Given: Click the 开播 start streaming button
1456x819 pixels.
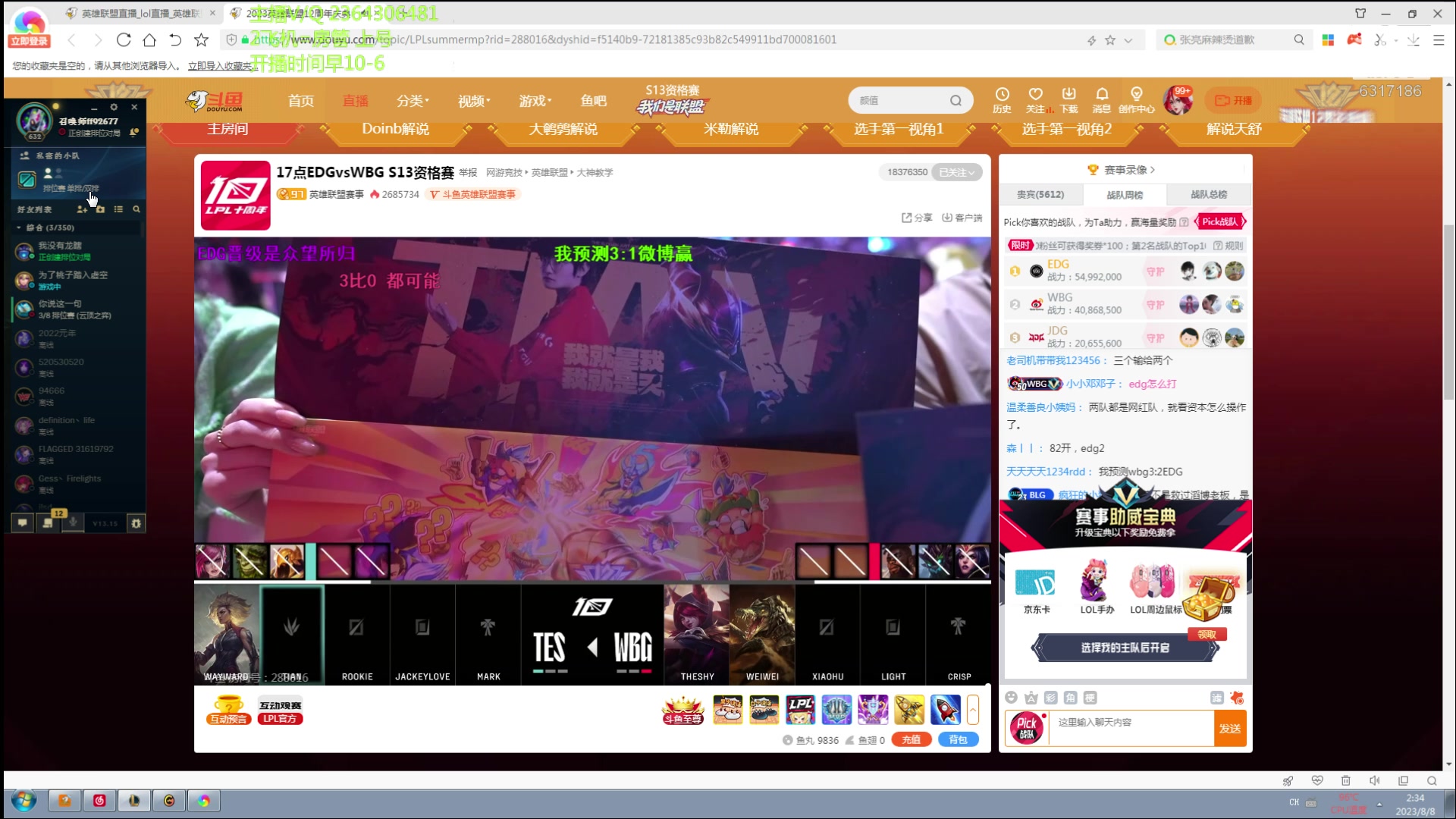Looking at the screenshot, I should tap(1233, 100).
